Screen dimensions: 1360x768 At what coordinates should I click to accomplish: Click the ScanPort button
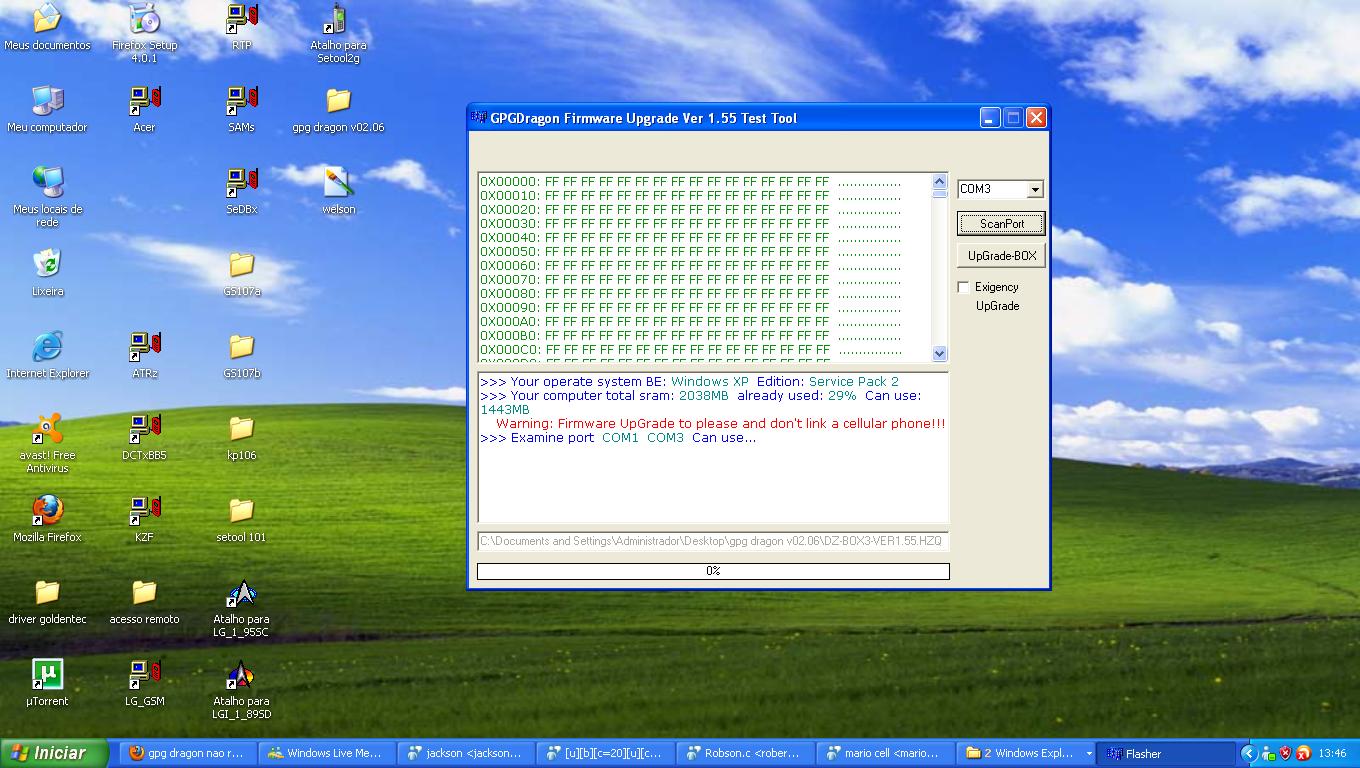[1001, 223]
